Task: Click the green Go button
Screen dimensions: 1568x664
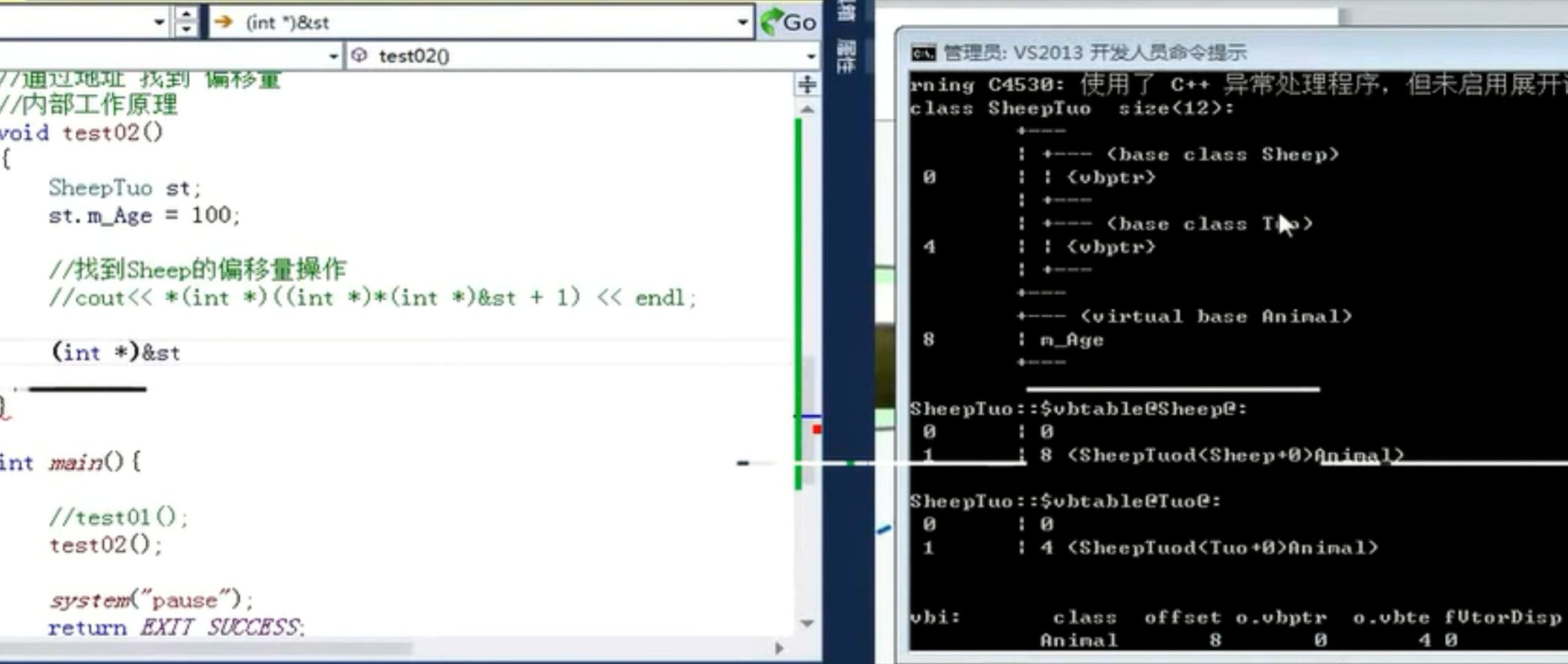Action: [x=789, y=22]
